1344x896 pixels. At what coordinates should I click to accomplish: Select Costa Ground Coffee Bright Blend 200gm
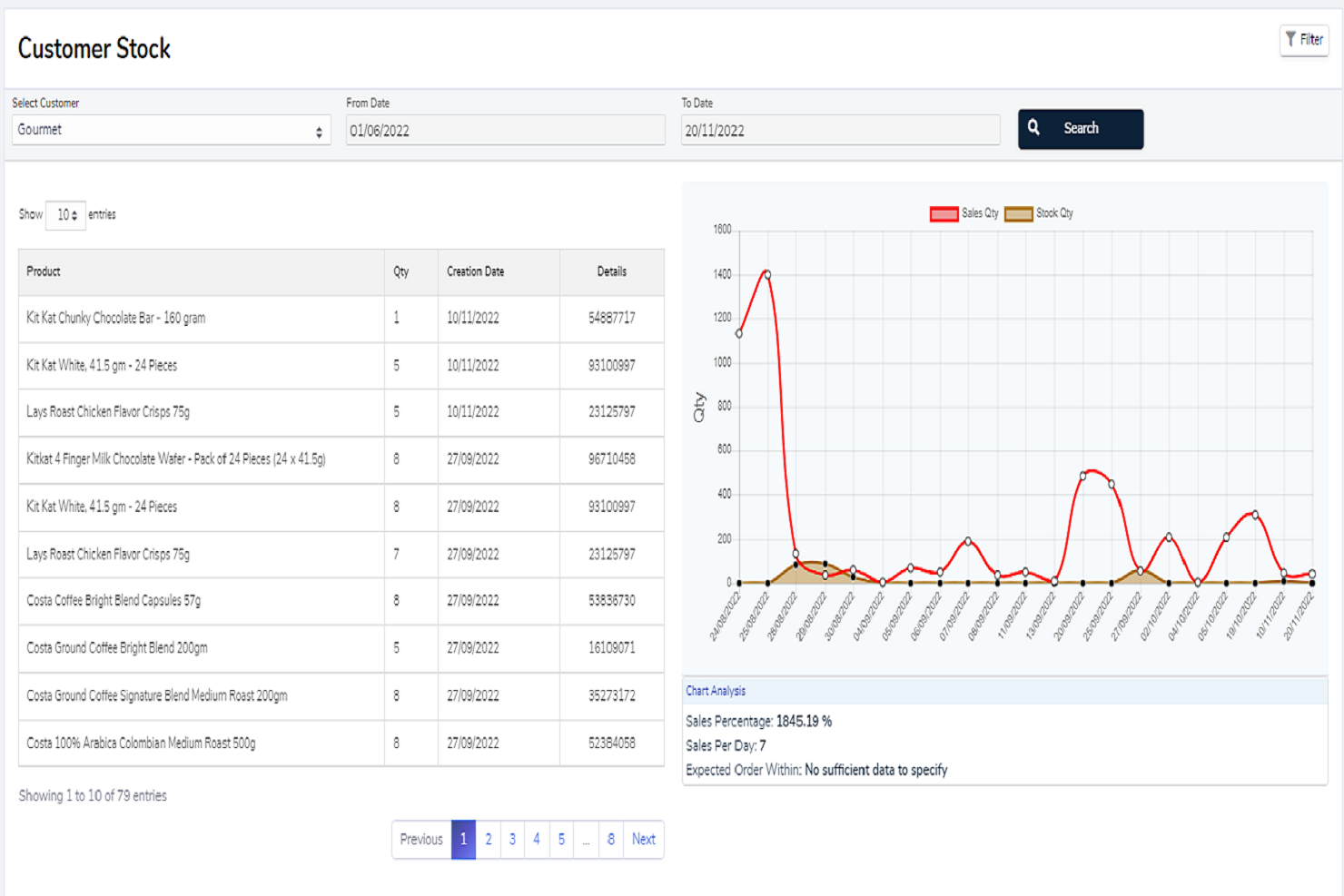[117, 648]
